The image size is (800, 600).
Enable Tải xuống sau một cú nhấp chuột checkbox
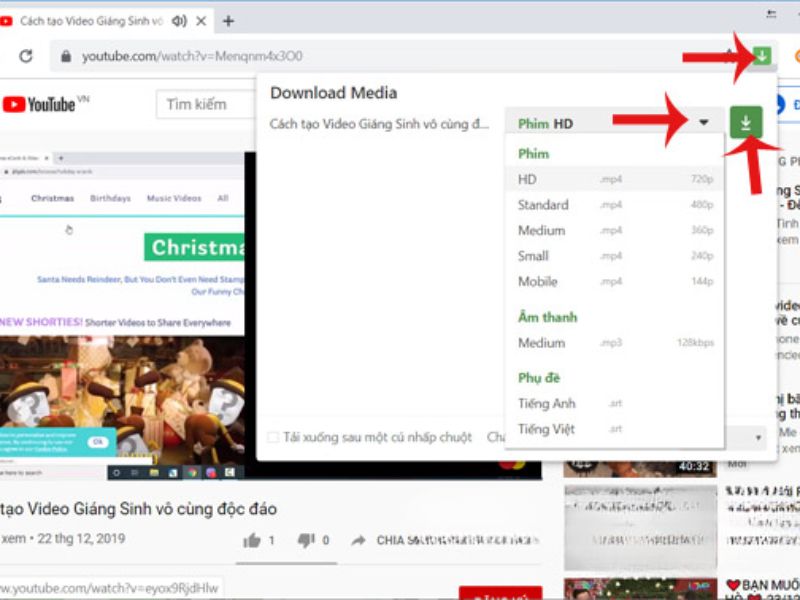click(273, 437)
